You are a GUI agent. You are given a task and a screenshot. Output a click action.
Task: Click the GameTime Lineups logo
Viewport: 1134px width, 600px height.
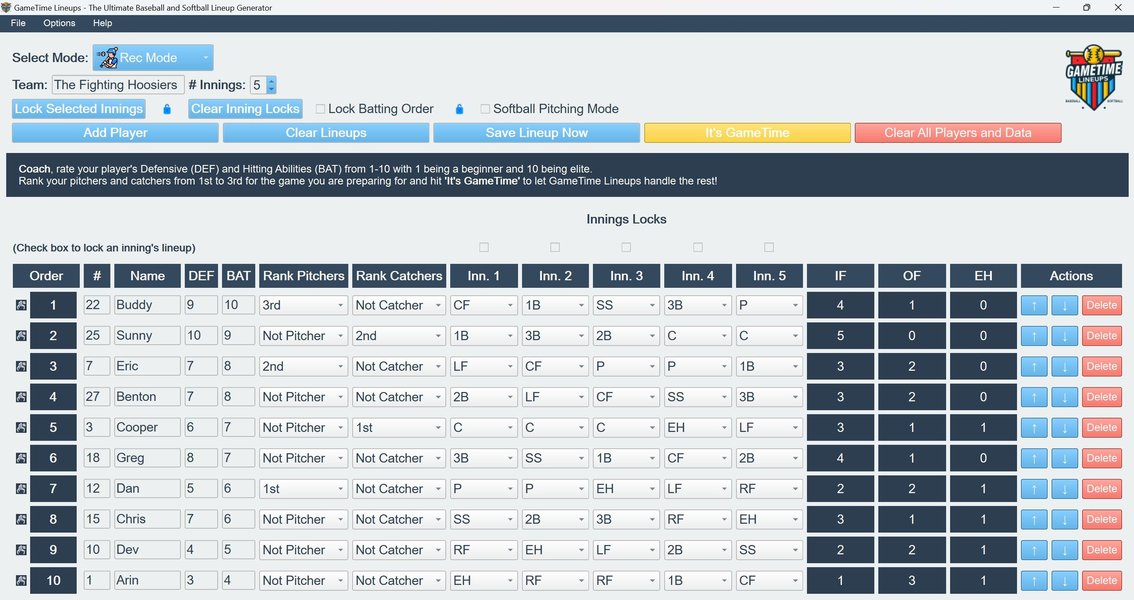[1094, 77]
